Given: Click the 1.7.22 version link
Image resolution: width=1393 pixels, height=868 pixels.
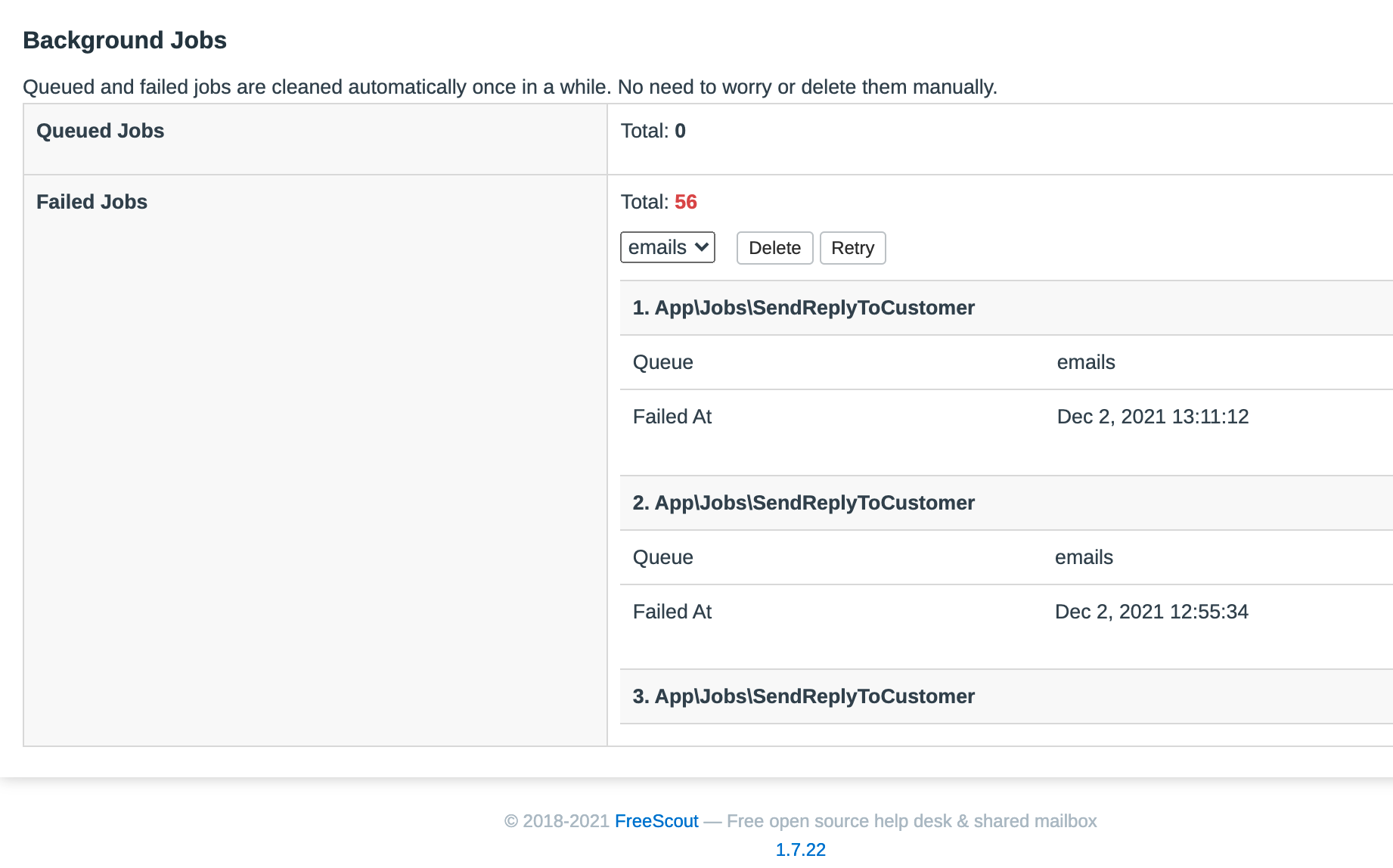Looking at the screenshot, I should (800, 849).
